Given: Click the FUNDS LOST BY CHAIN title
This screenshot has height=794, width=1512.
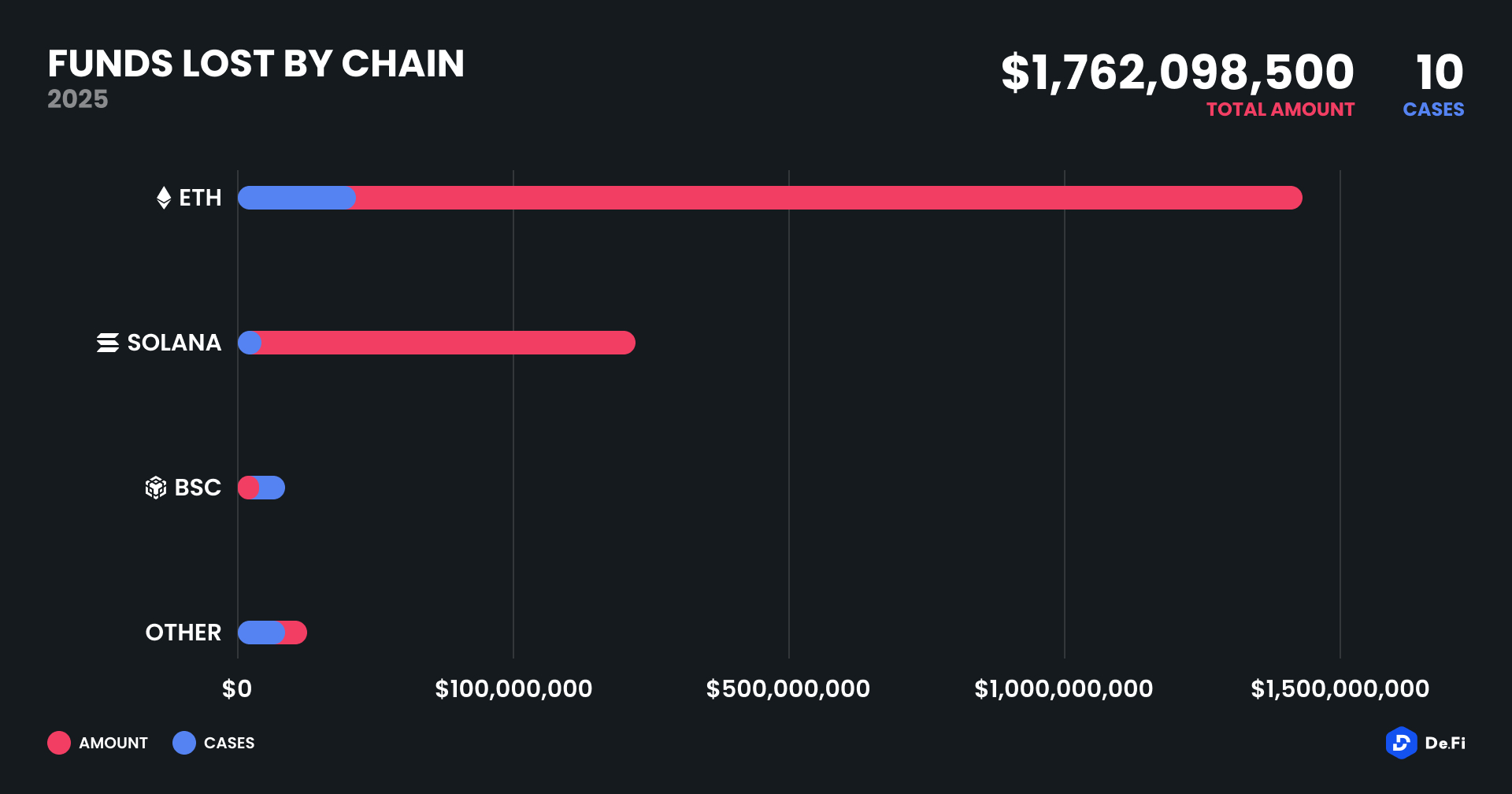Looking at the screenshot, I should coord(256,64).
